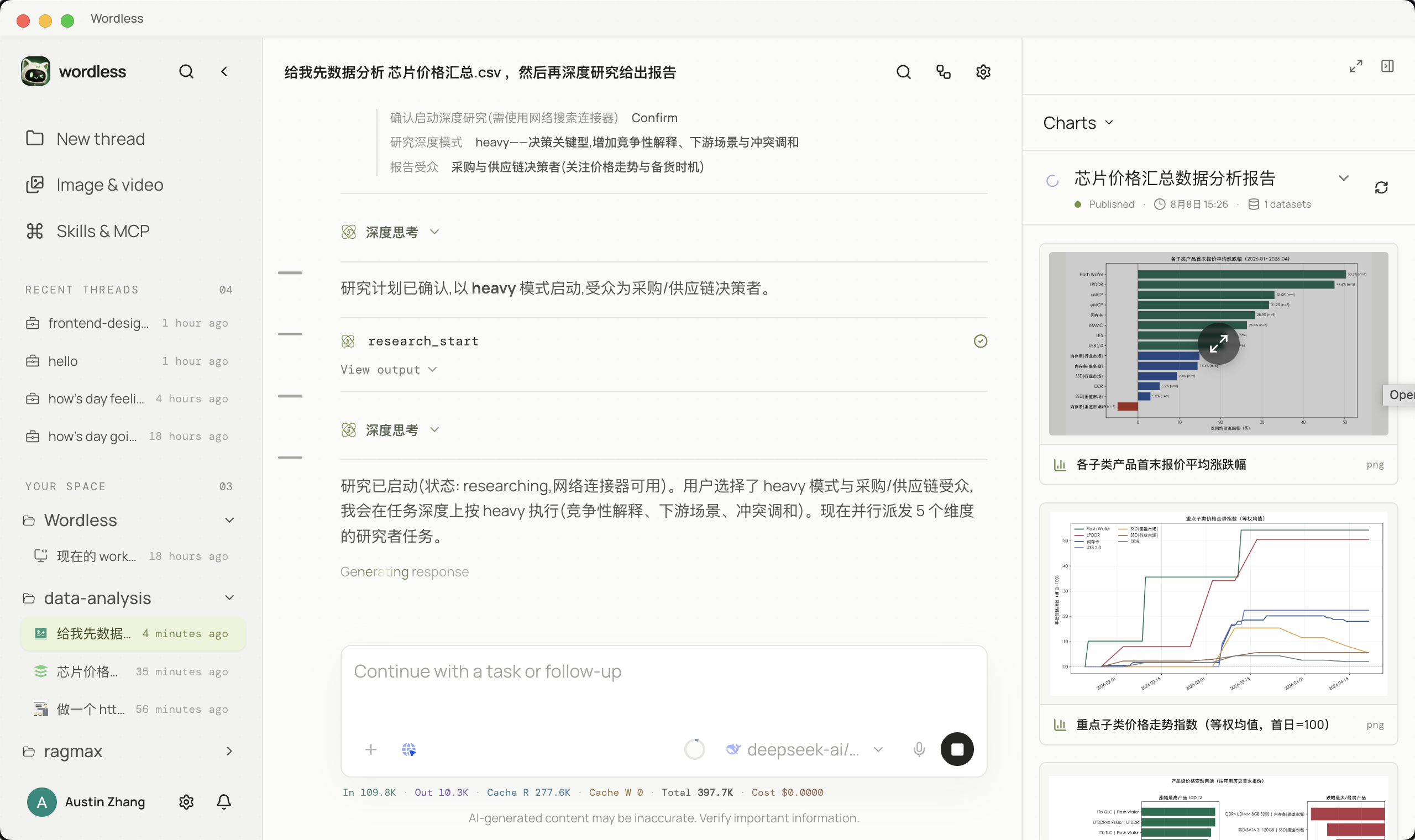This screenshot has height=840, width=1415.
Task: Click the research_start completed checkmark
Action: [981, 341]
